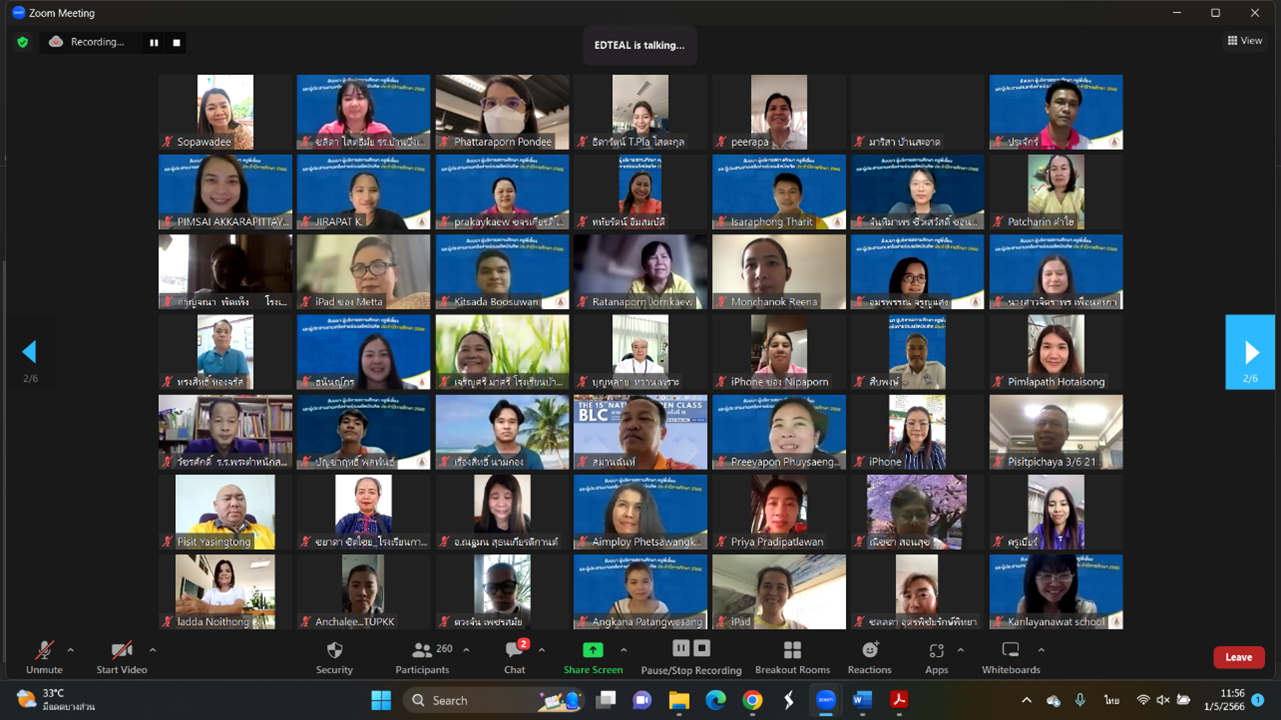Open the Reactions menu
The image size is (1281, 720).
[x=869, y=657]
